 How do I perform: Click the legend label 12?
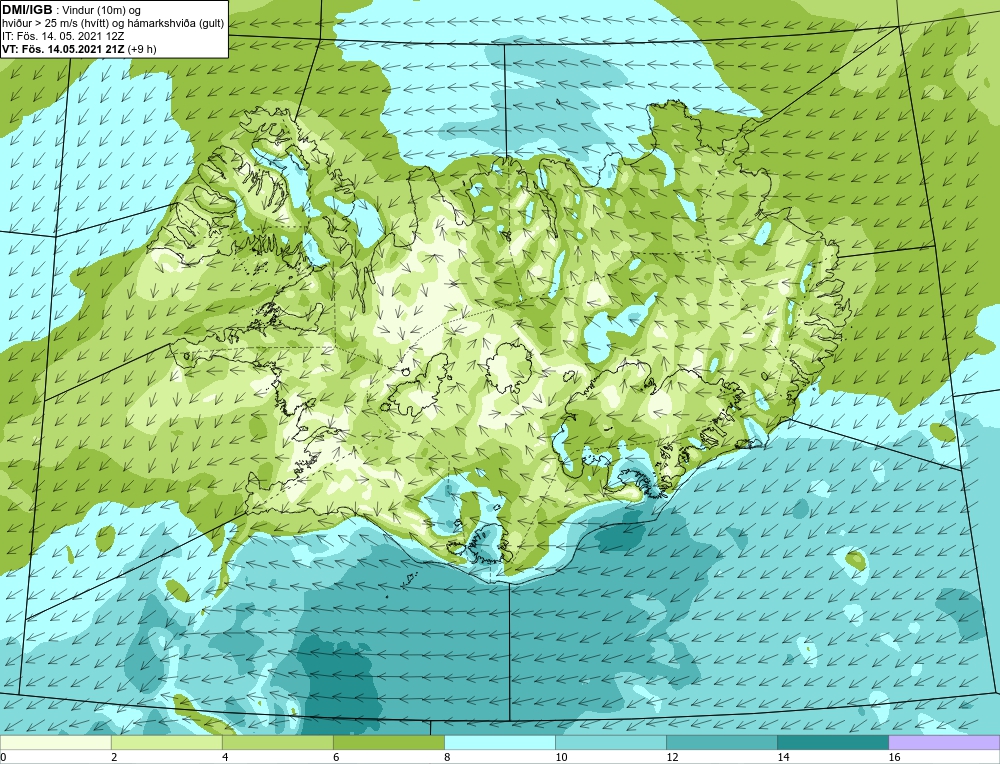[672, 757]
